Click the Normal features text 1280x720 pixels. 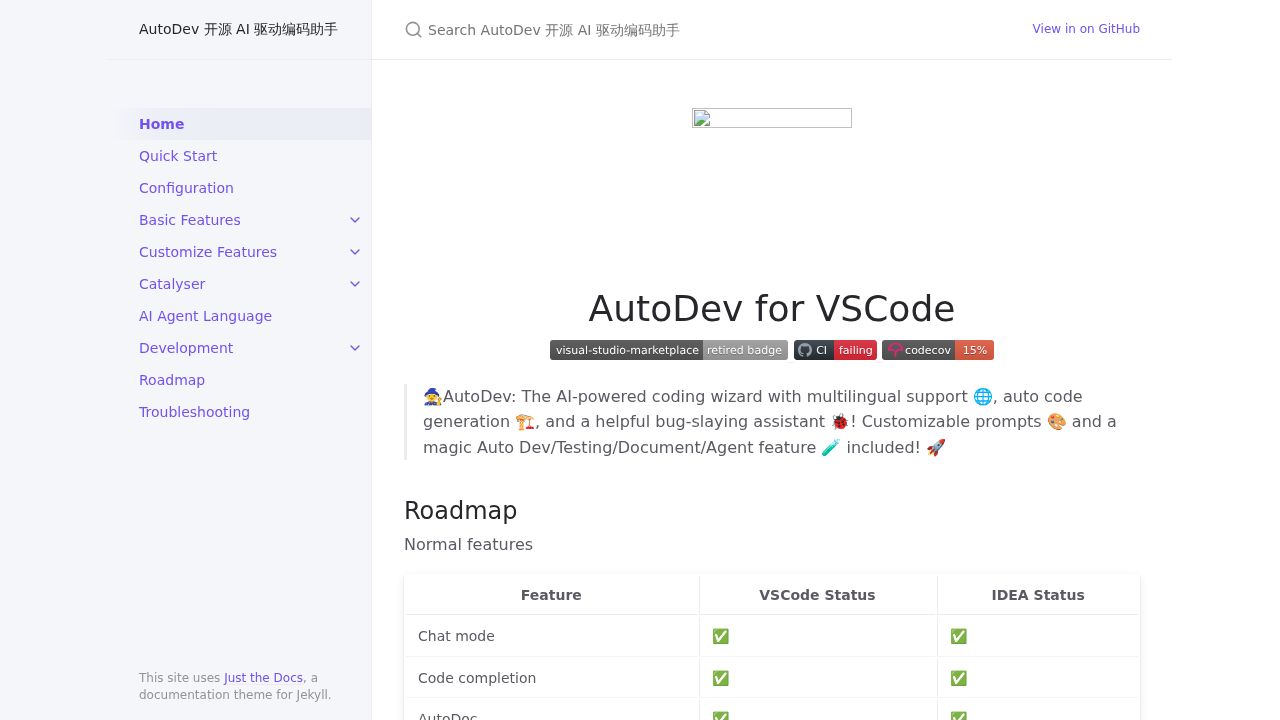(x=468, y=545)
